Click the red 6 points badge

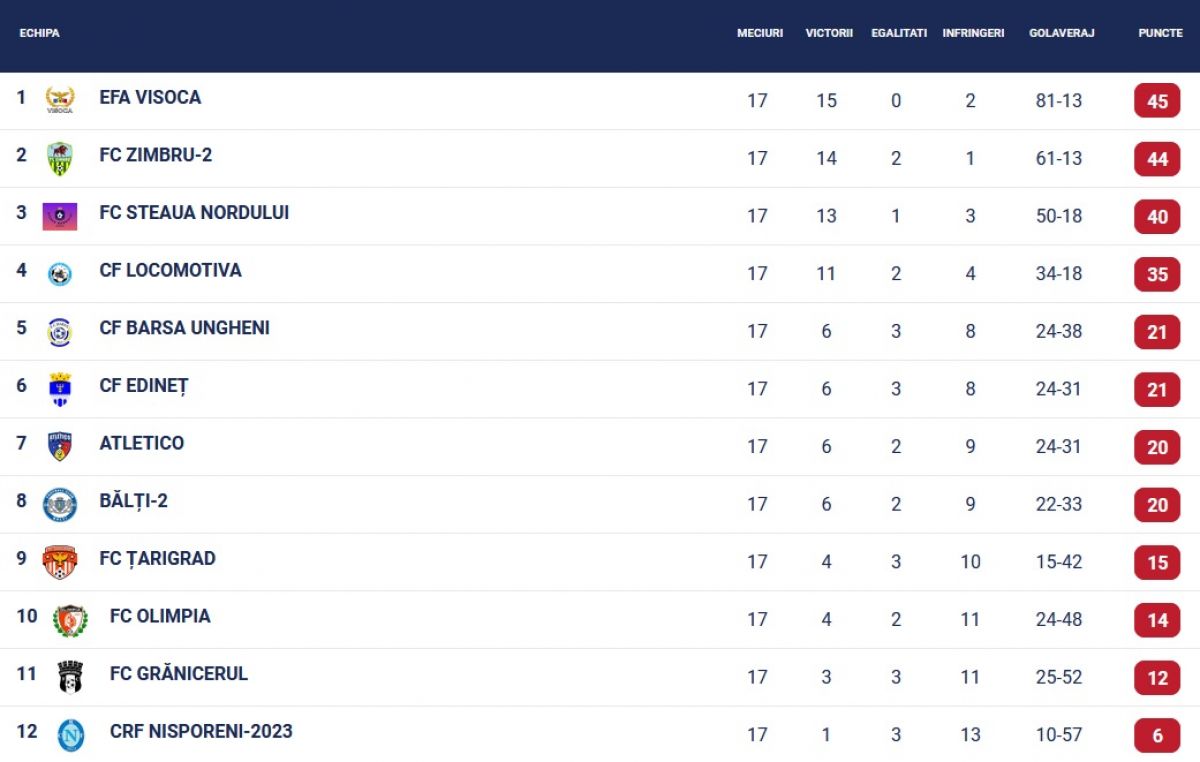coord(1157,736)
